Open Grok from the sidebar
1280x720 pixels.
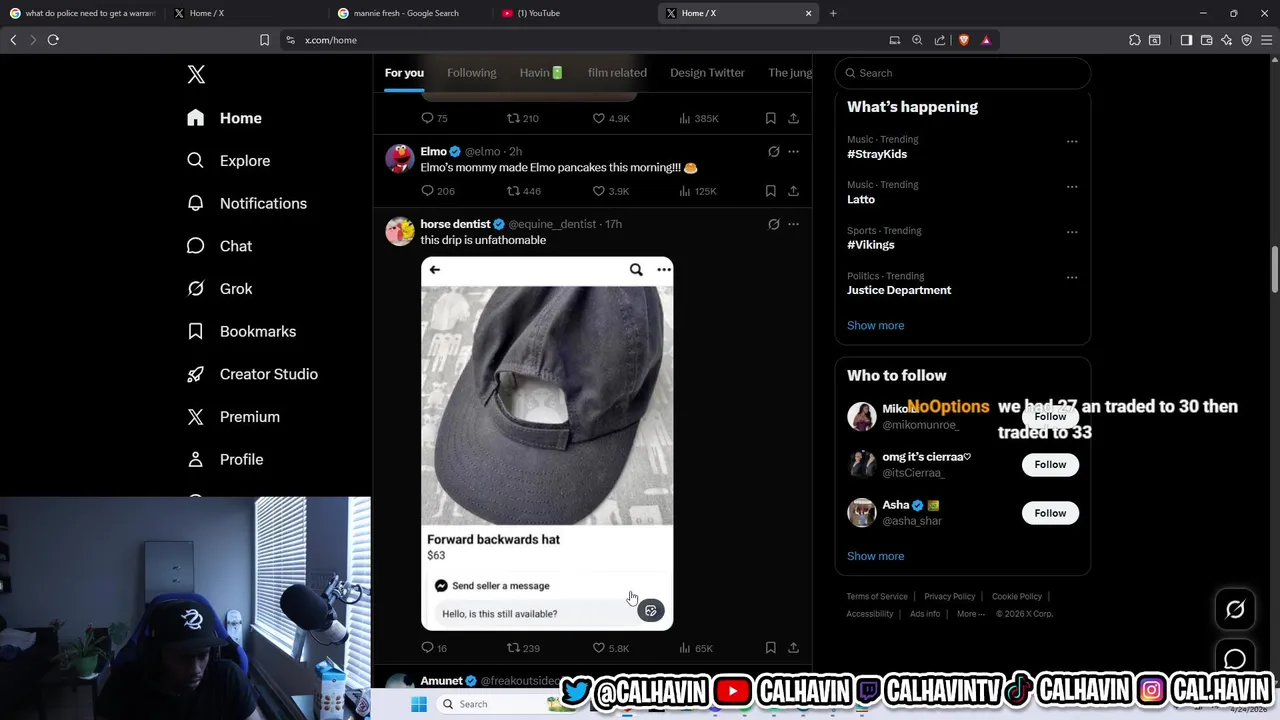(x=219, y=289)
